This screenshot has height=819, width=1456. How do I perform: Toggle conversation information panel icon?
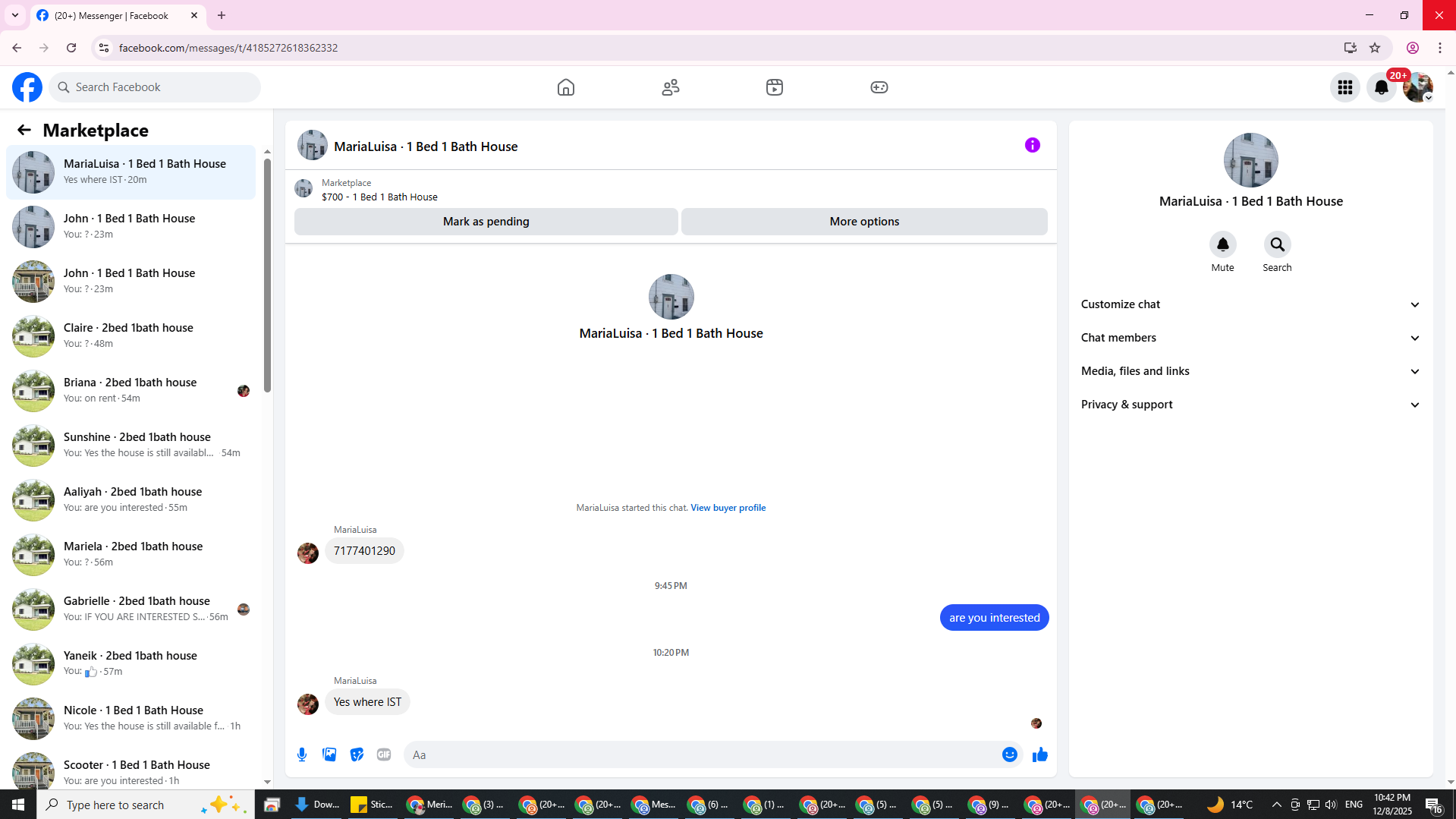click(x=1033, y=145)
